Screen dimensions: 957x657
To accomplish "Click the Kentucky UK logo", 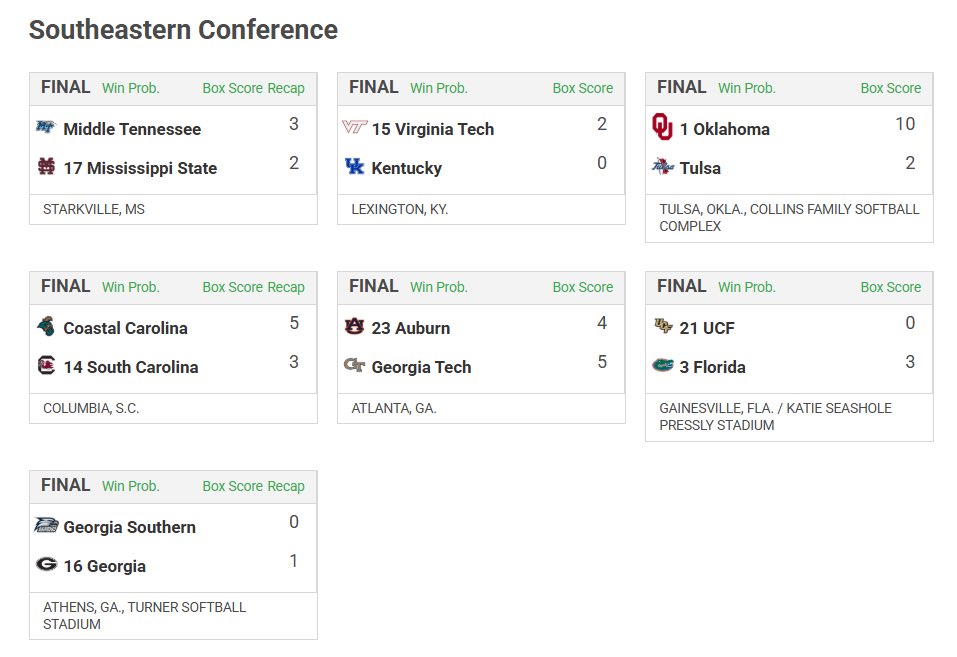I will pos(355,166).
